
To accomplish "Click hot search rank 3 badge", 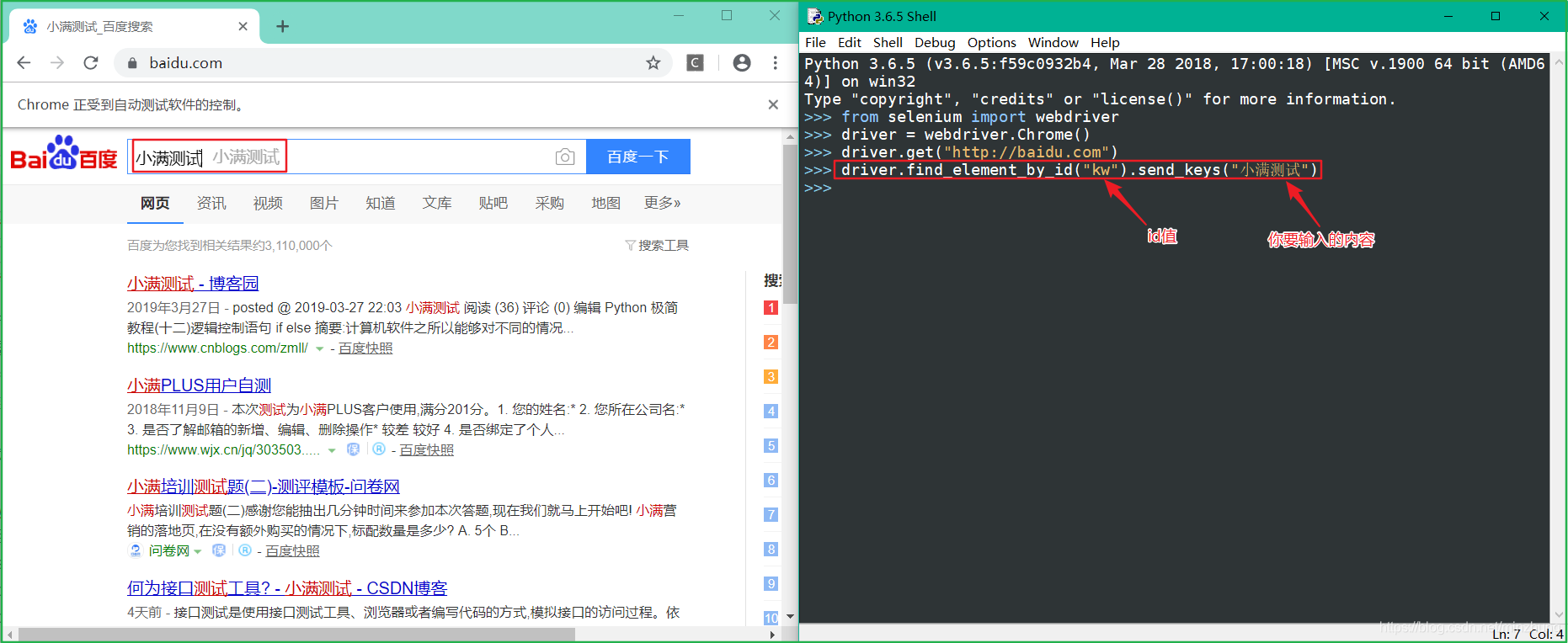I will coord(771,377).
